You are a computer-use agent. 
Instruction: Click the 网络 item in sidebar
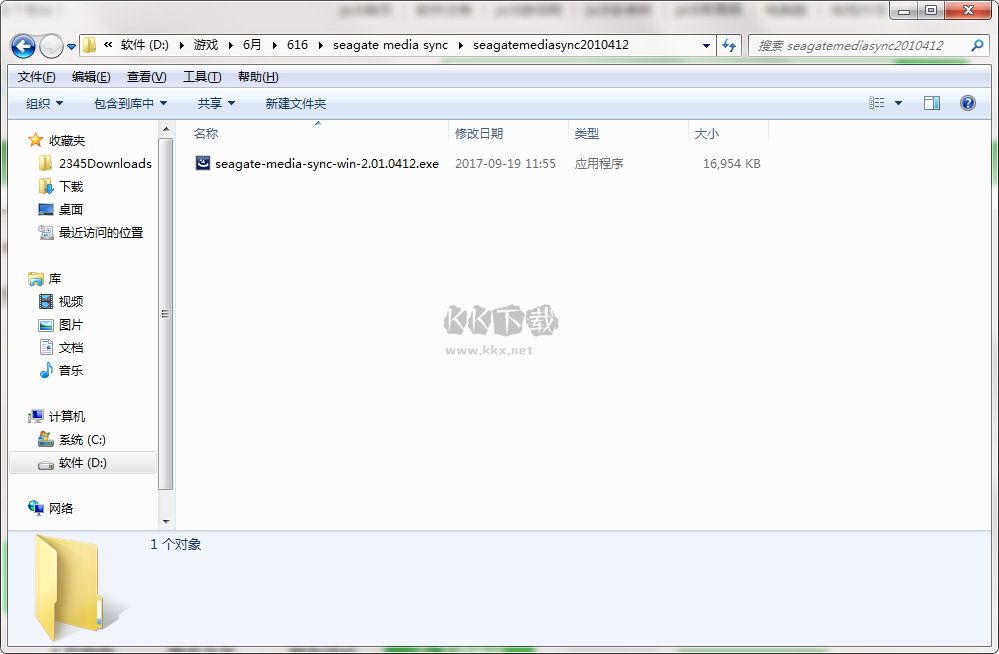(62, 508)
